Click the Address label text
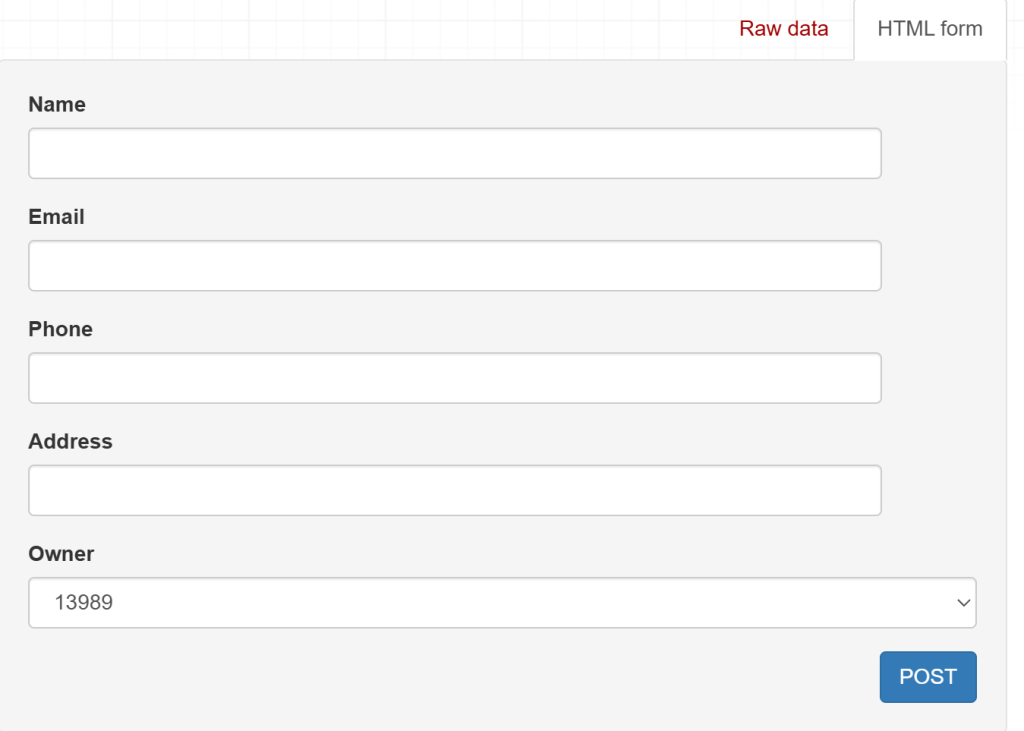Screen dimensions: 1024x731 coord(71,441)
